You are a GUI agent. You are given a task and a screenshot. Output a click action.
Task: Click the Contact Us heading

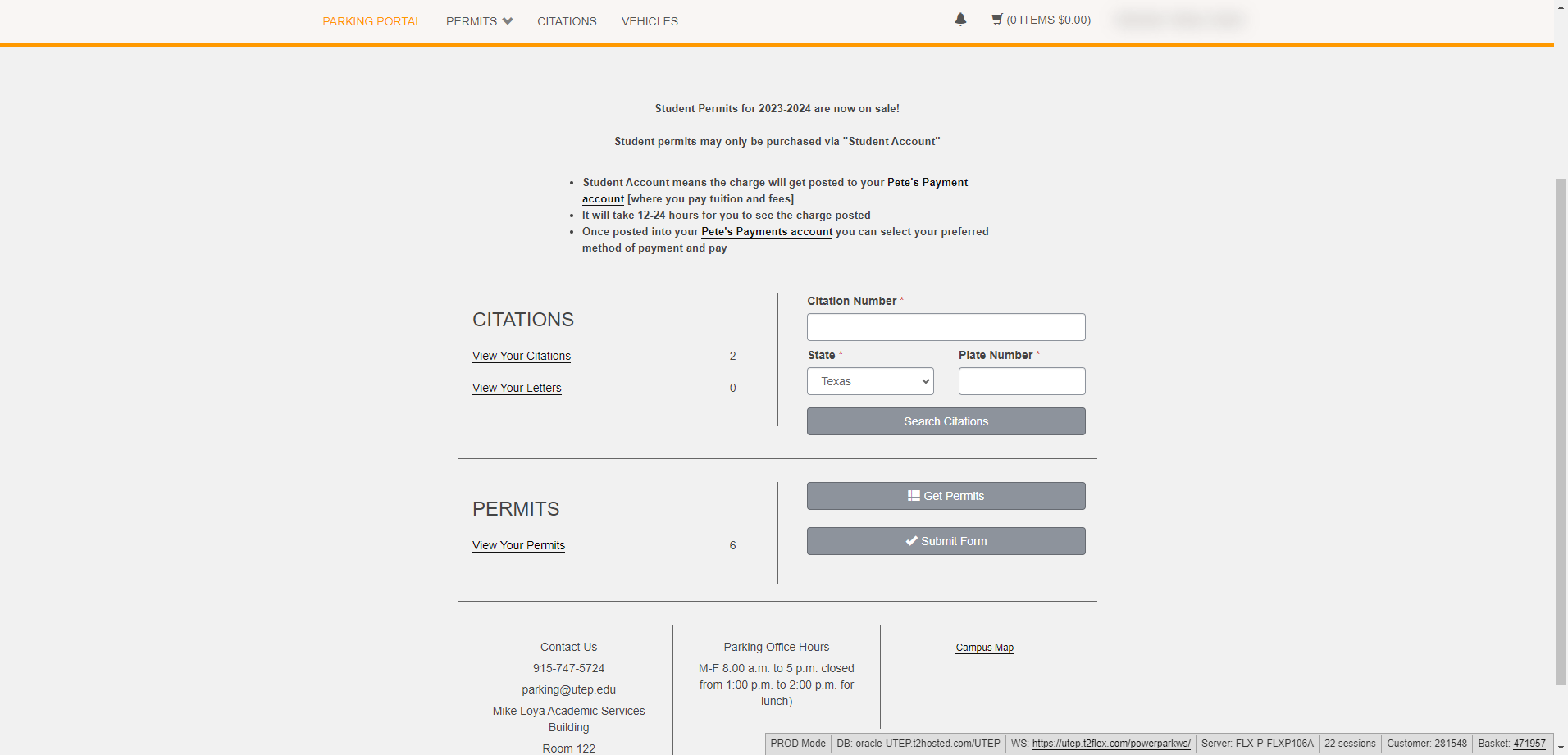coord(568,647)
